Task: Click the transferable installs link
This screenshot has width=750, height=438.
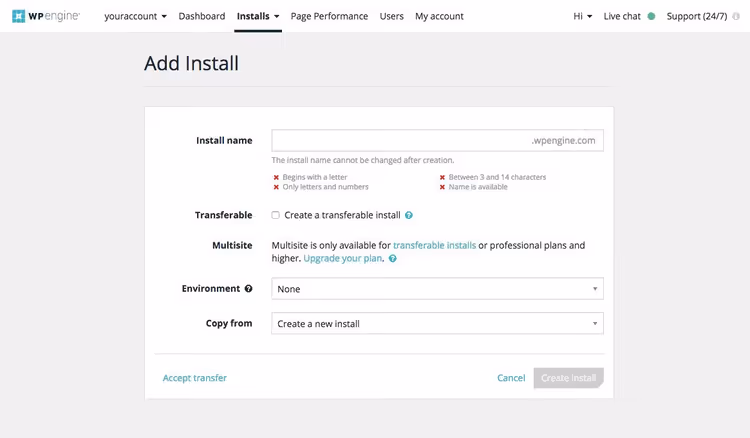Action: tap(434, 245)
